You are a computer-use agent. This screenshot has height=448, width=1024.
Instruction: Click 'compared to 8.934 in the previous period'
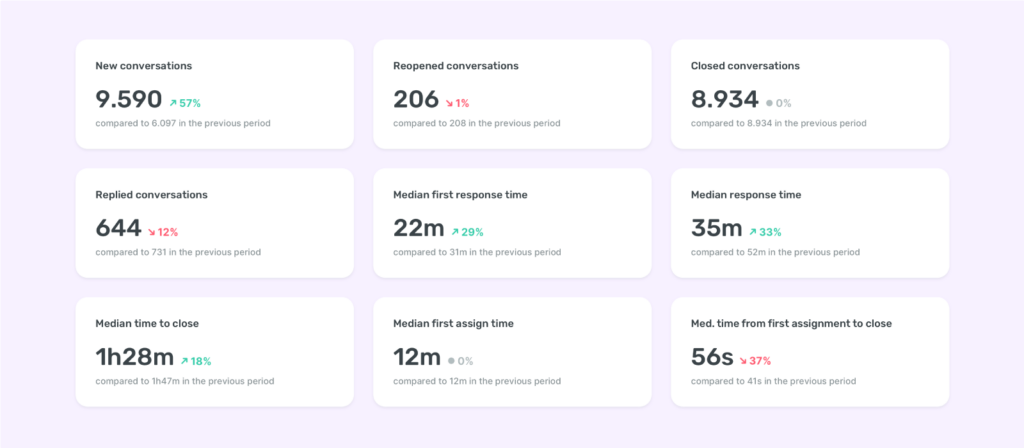(x=778, y=123)
